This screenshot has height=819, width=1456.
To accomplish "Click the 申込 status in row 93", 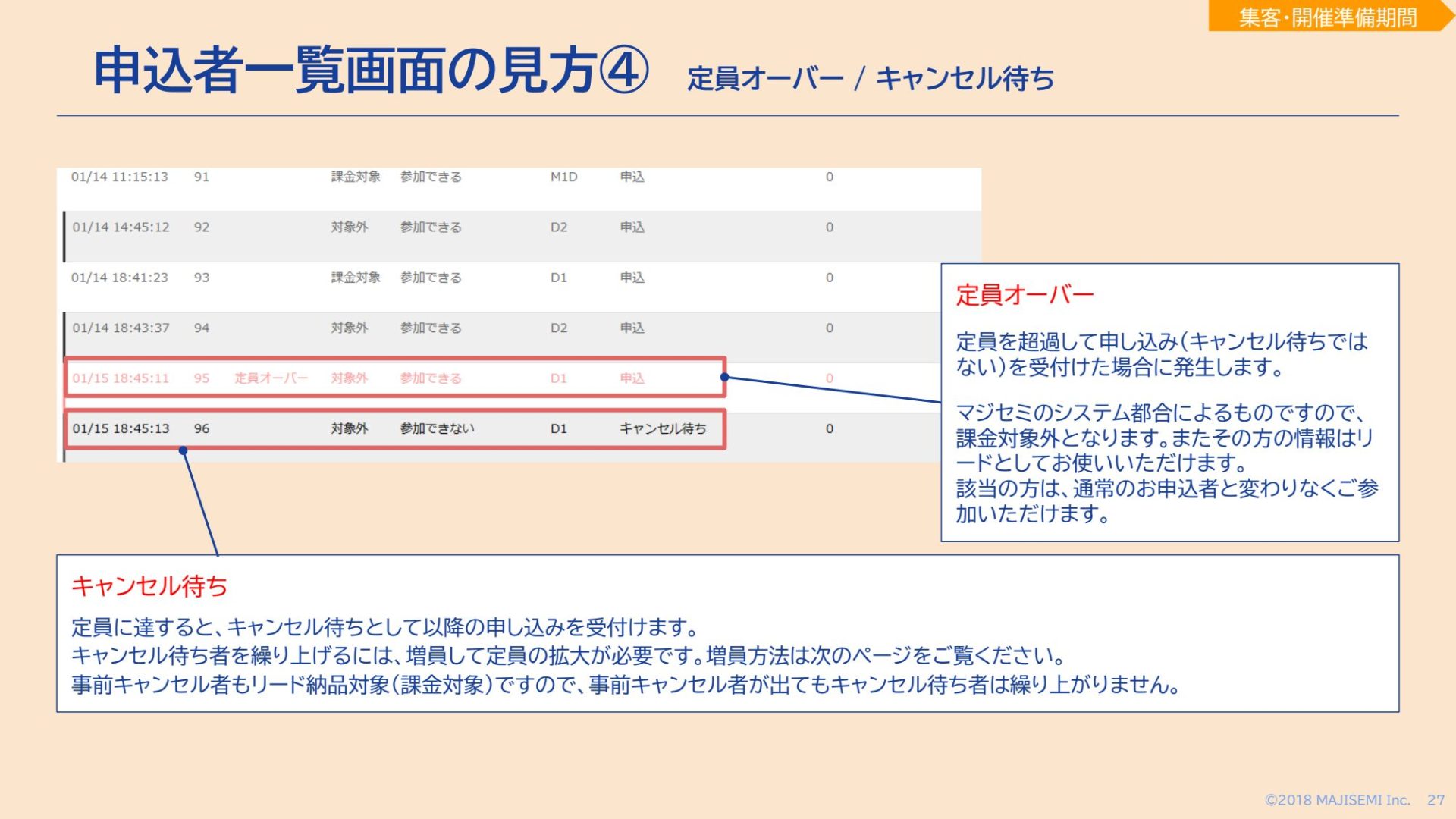I will 632,278.
